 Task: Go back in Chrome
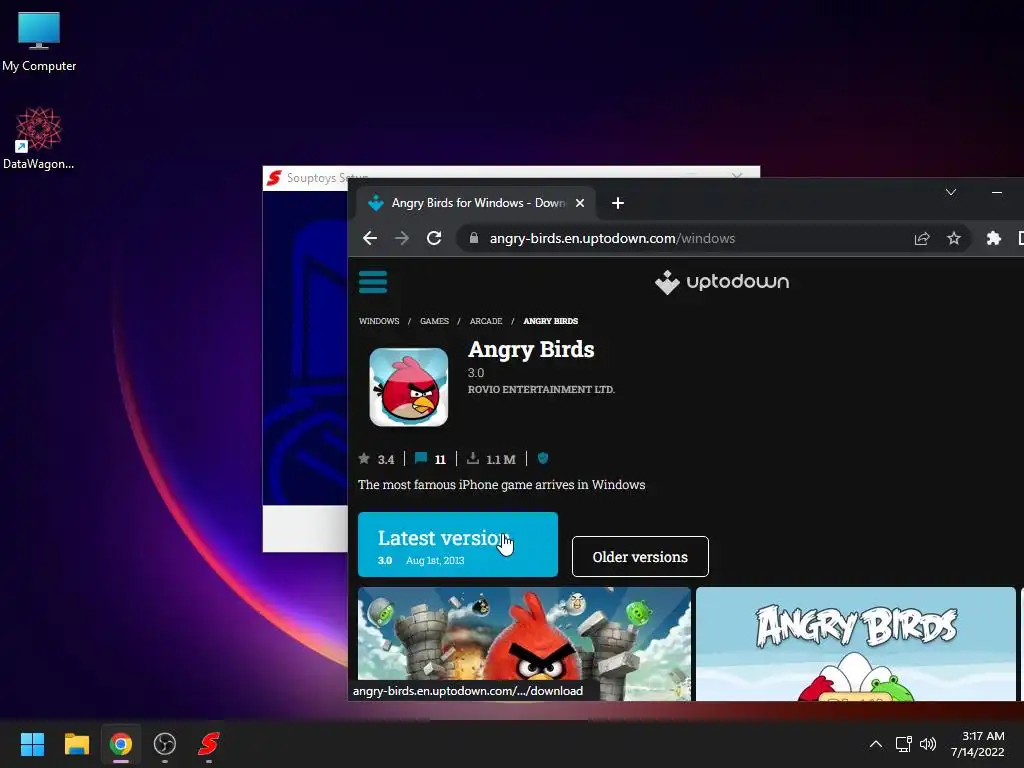pyautogui.click(x=370, y=238)
